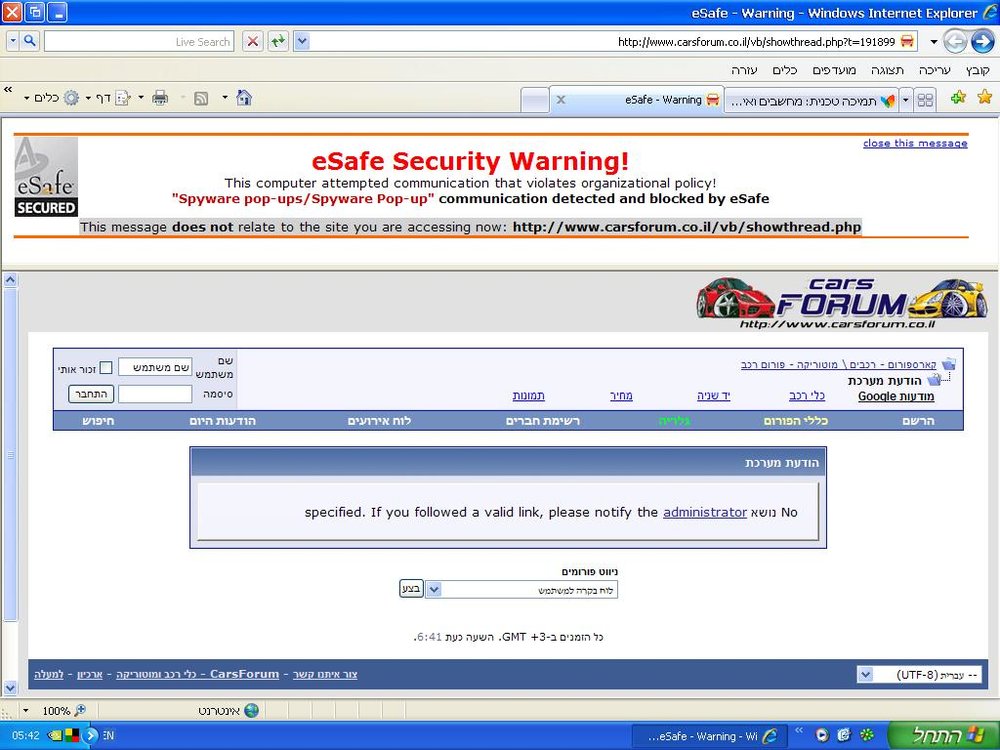This screenshot has height=750, width=1000.
Task: Open the גלריה gallery link
Action: (675, 421)
